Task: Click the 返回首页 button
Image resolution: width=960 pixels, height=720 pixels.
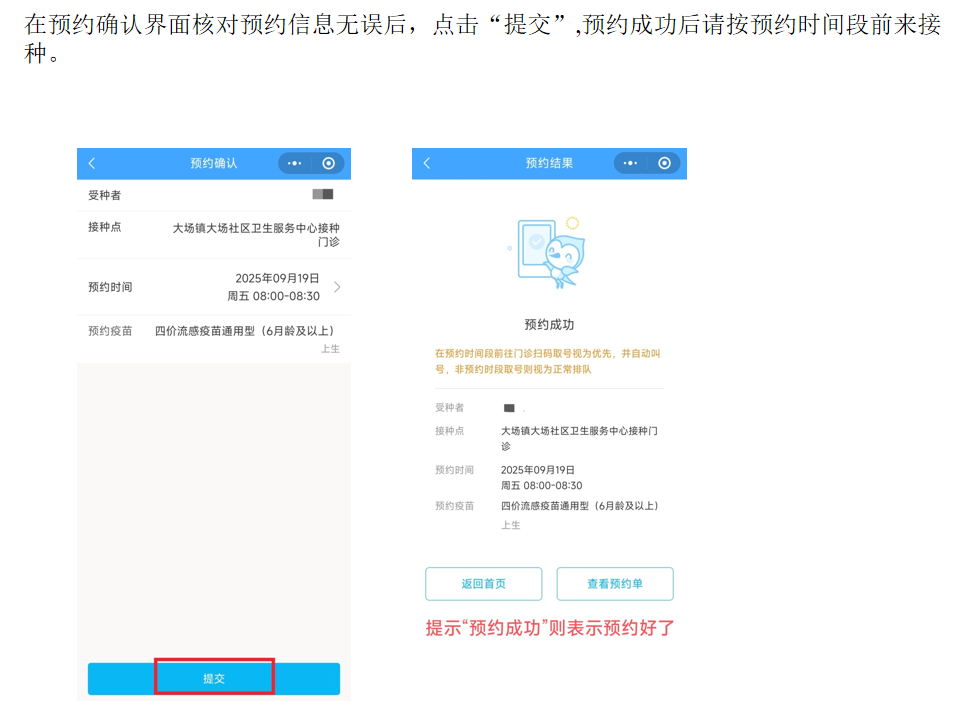Action: click(x=483, y=584)
